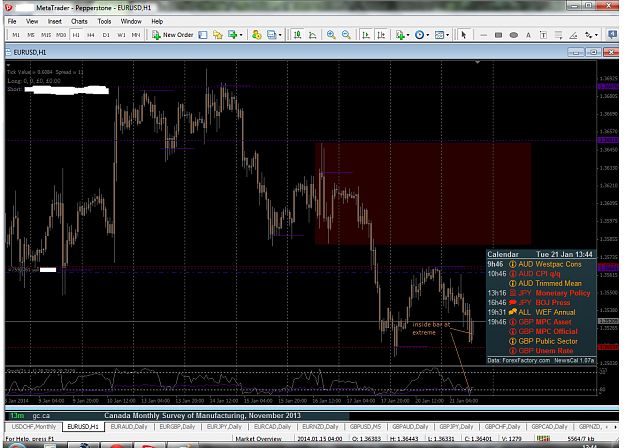Screen dimensions: 625x448
Task: Click 'inside bar at extreme' chart annotation
Action: click(431, 329)
